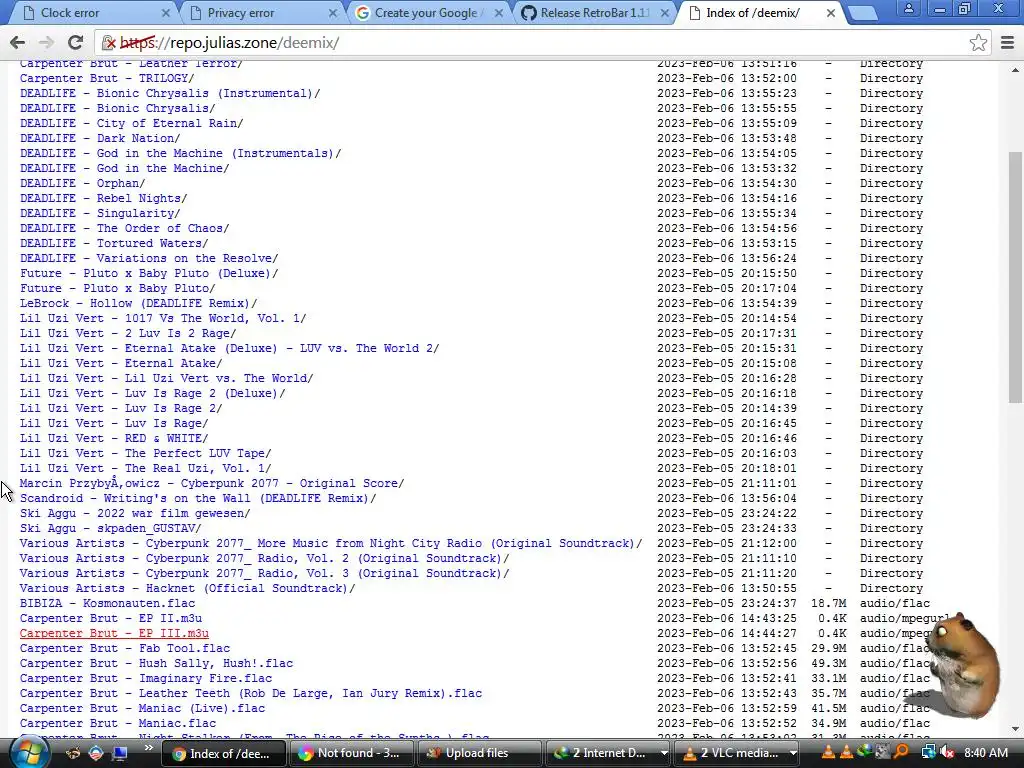Open Lil Uzi Vert - 2 Luv Is 2 Rage
Viewport: 1024px width, 768px height.
[128, 334]
